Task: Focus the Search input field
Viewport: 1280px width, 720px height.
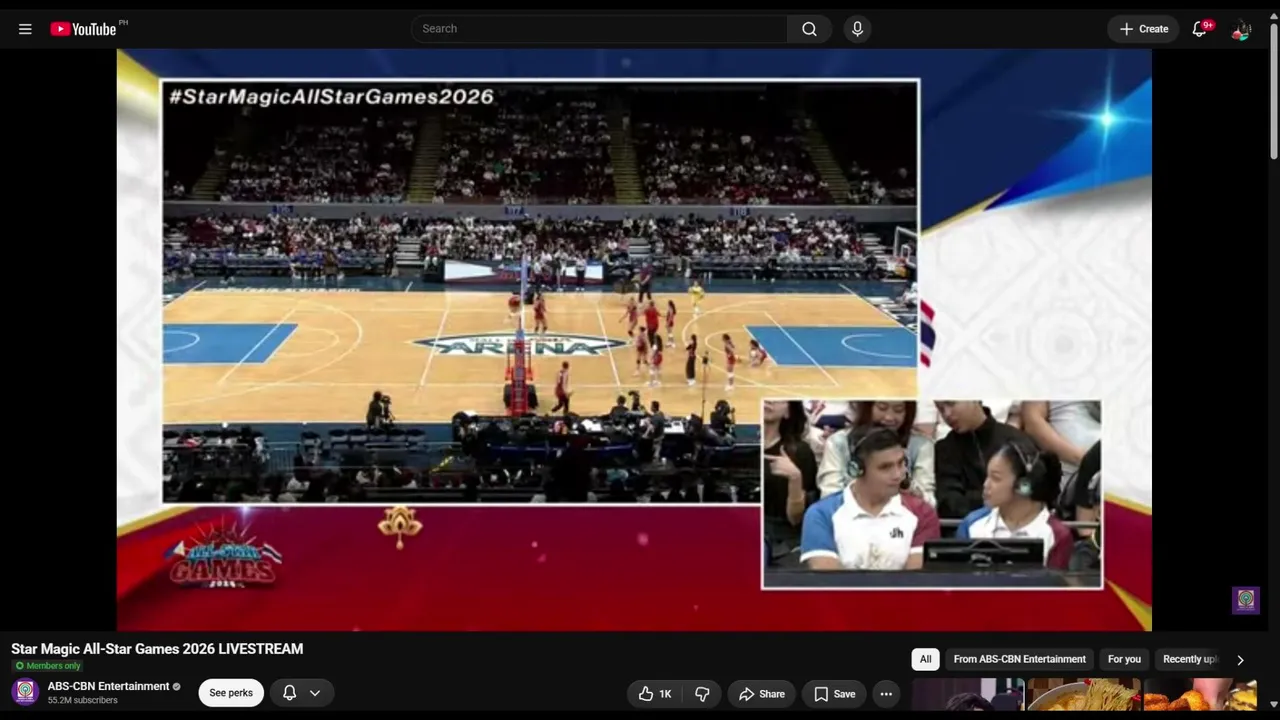Action: (x=600, y=29)
